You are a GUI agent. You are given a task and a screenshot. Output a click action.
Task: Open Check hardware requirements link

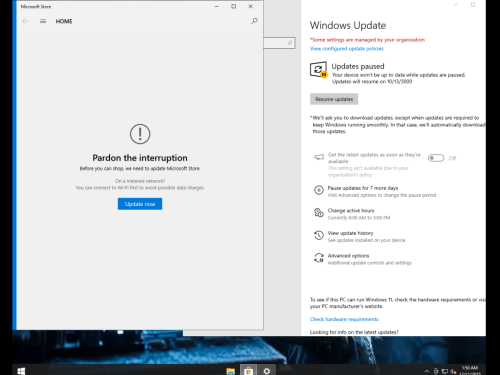pos(344,319)
